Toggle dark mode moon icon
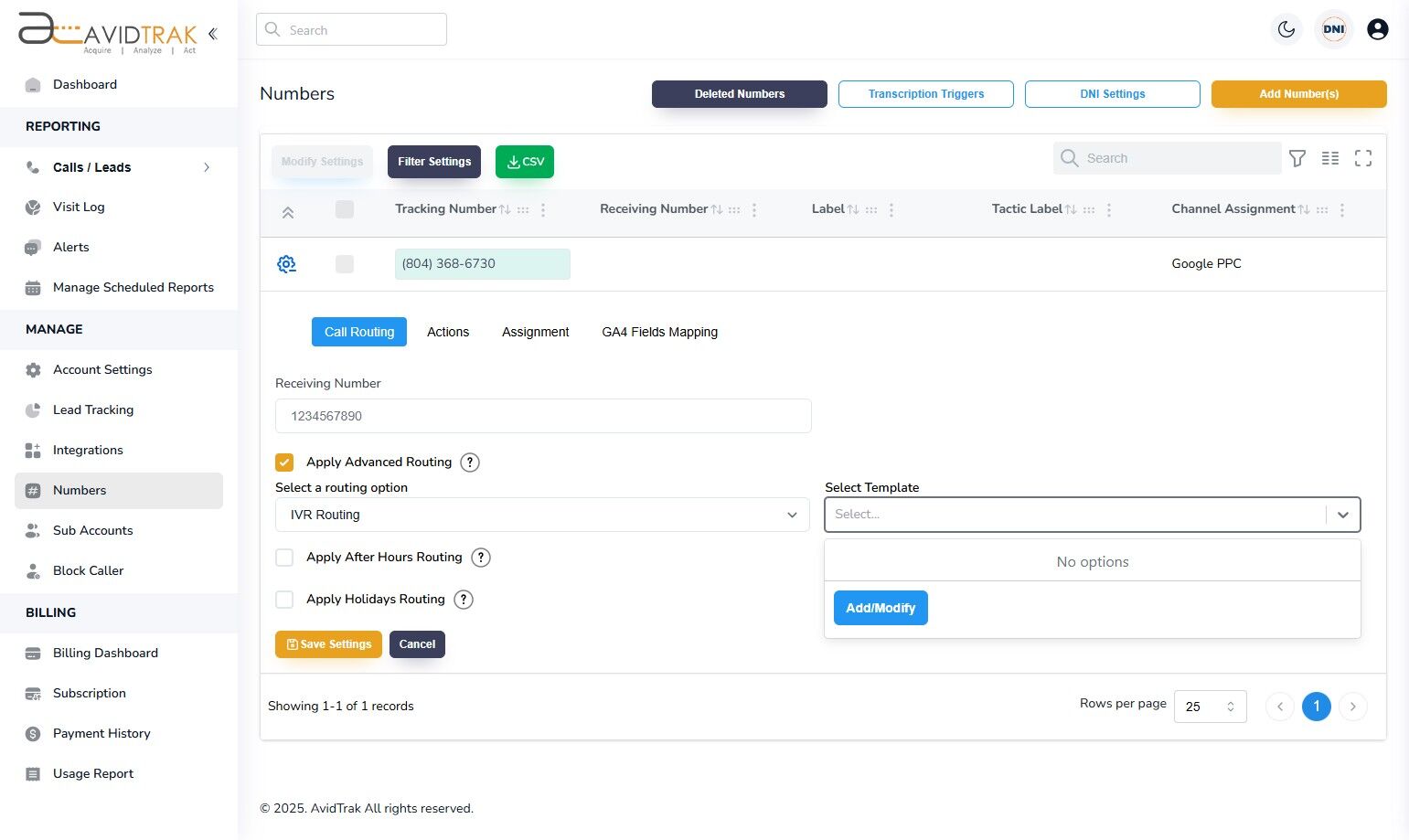This screenshot has height=840, width=1409. coord(1286,29)
